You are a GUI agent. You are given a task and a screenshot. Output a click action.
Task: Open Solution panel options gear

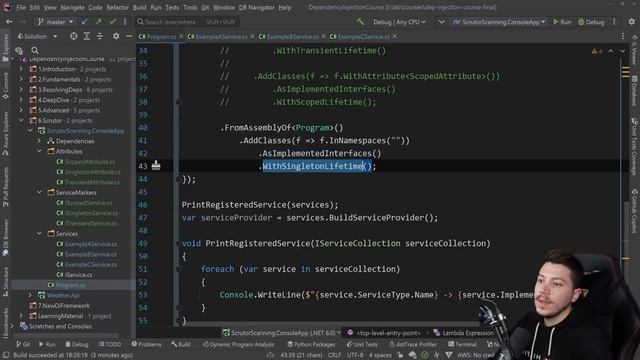(116, 36)
